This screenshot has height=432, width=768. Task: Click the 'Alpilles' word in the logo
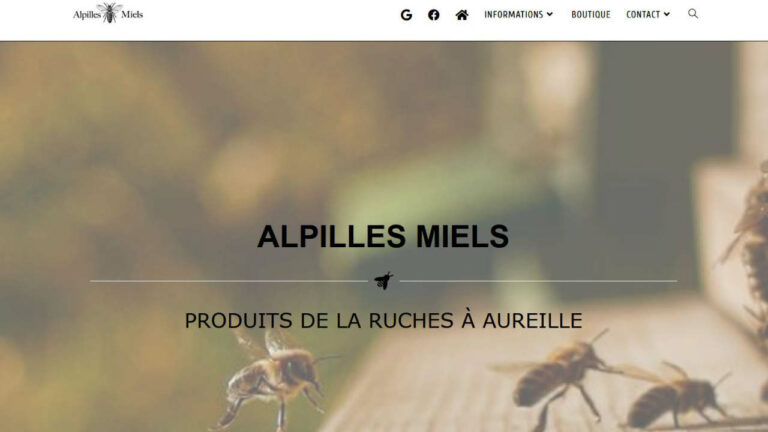pyautogui.click(x=87, y=15)
